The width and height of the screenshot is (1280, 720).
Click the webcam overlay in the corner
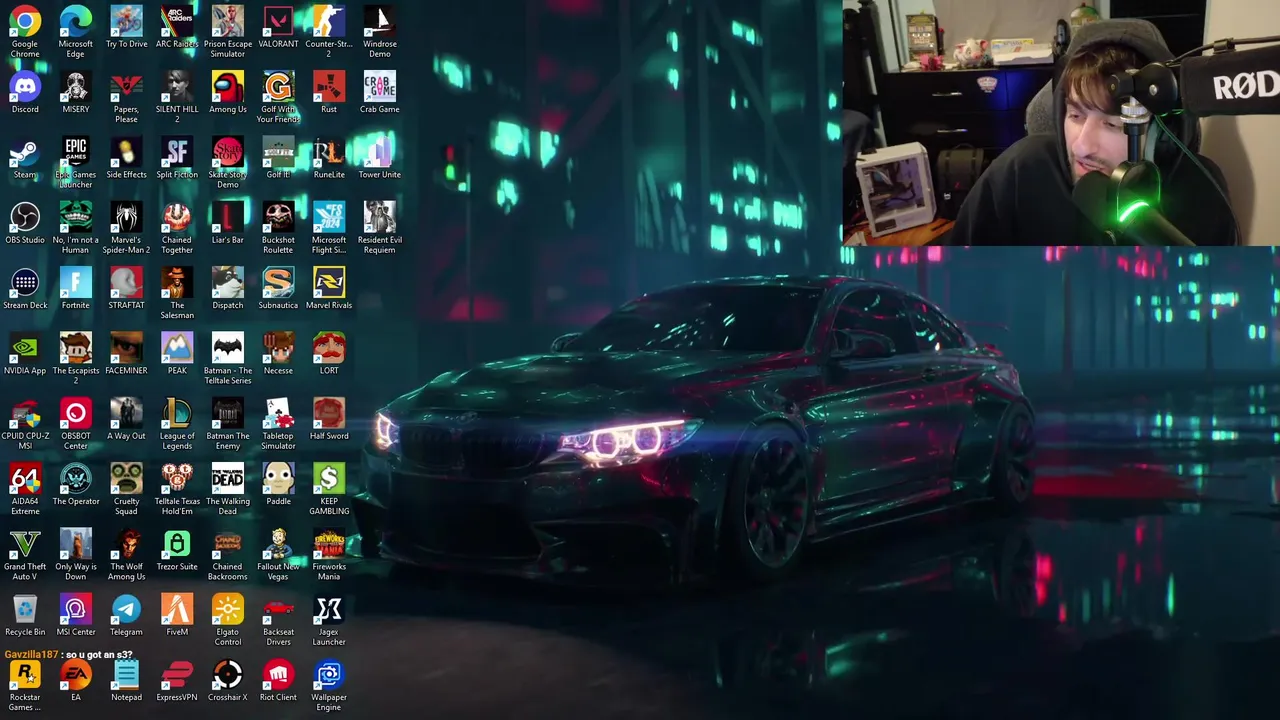[x=1061, y=122]
